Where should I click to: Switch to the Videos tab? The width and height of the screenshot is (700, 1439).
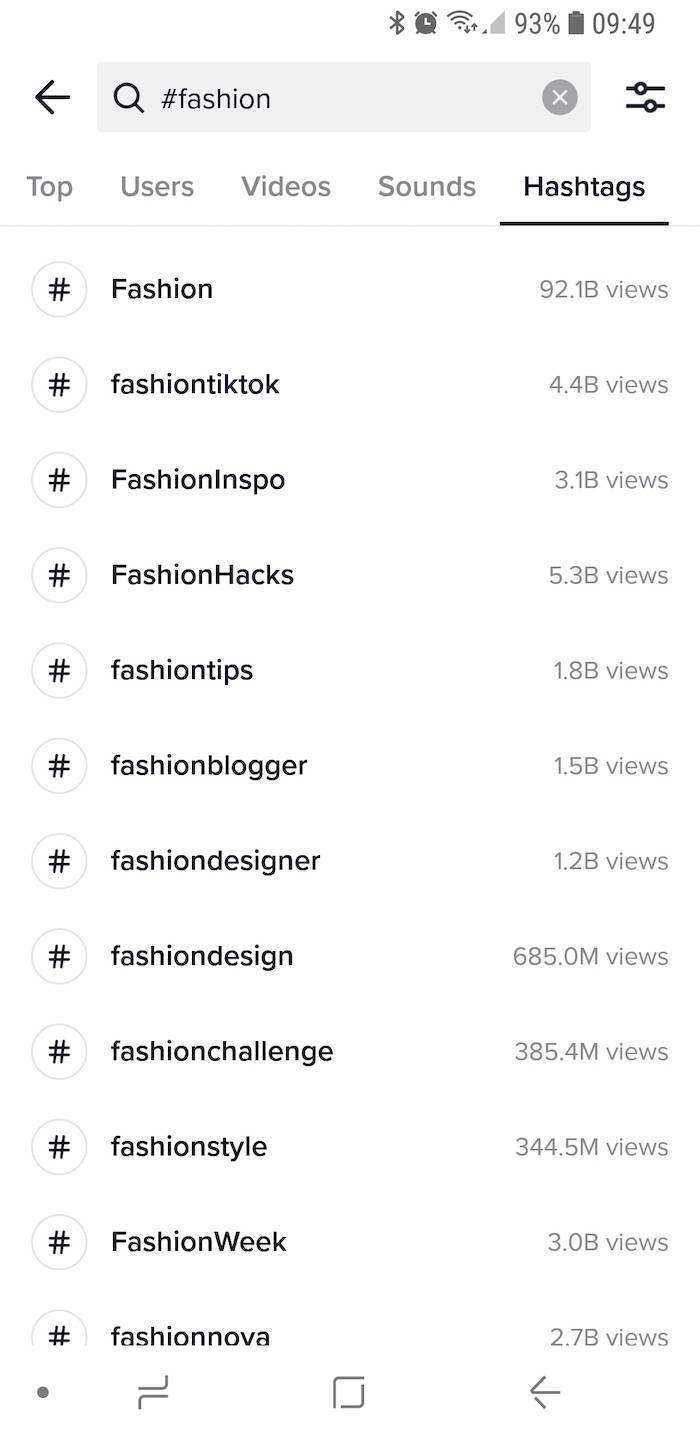pyautogui.click(x=285, y=186)
